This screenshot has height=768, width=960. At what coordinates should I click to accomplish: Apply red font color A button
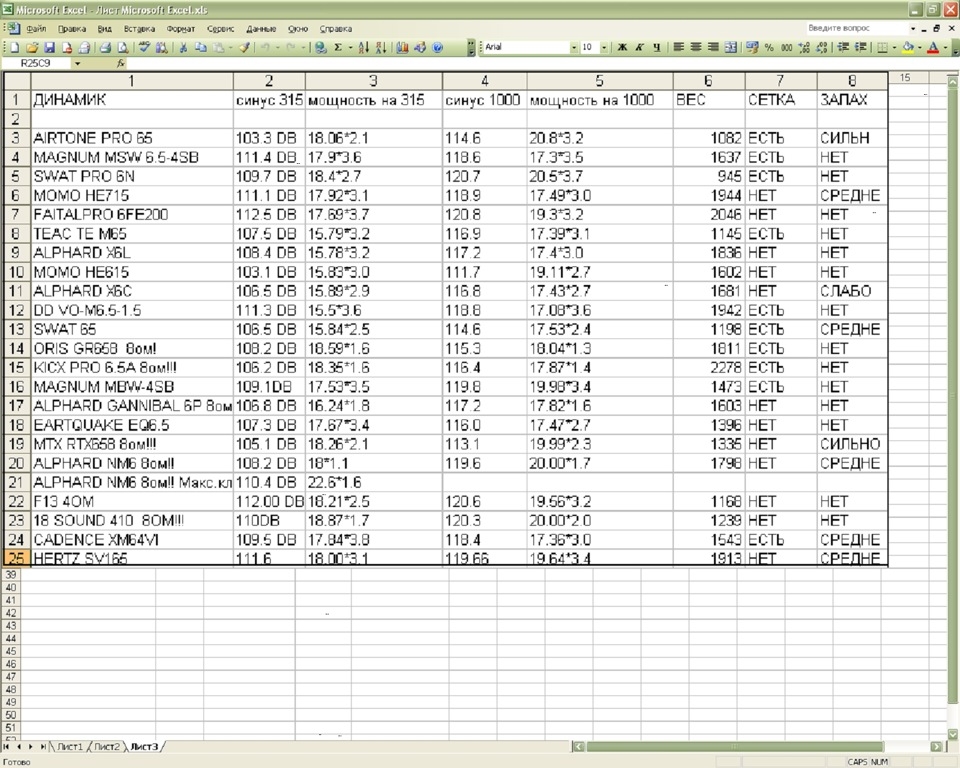tap(933, 47)
